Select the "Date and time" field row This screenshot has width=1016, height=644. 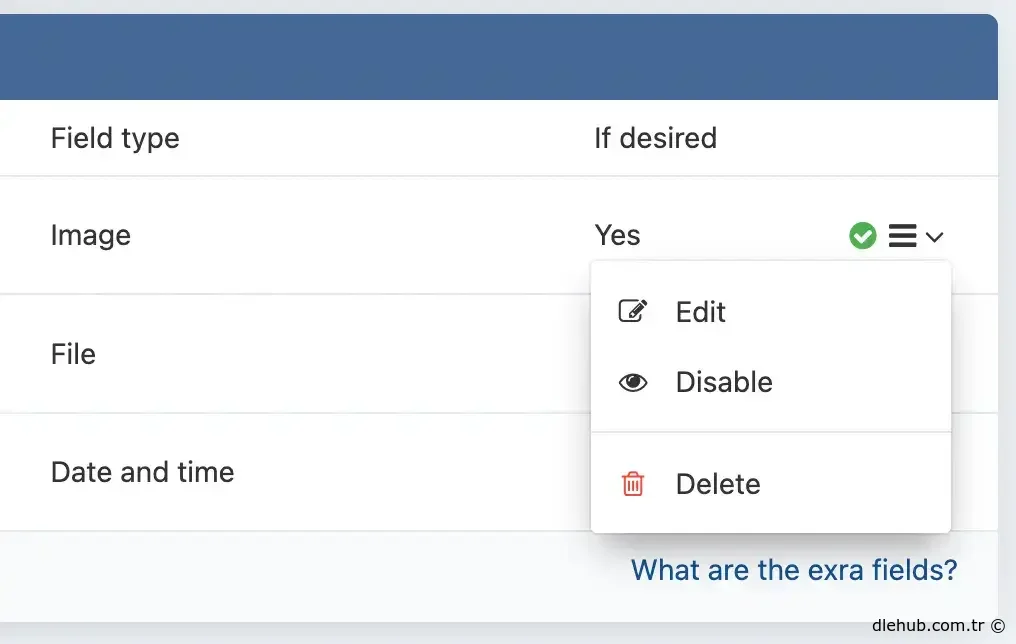coord(142,472)
